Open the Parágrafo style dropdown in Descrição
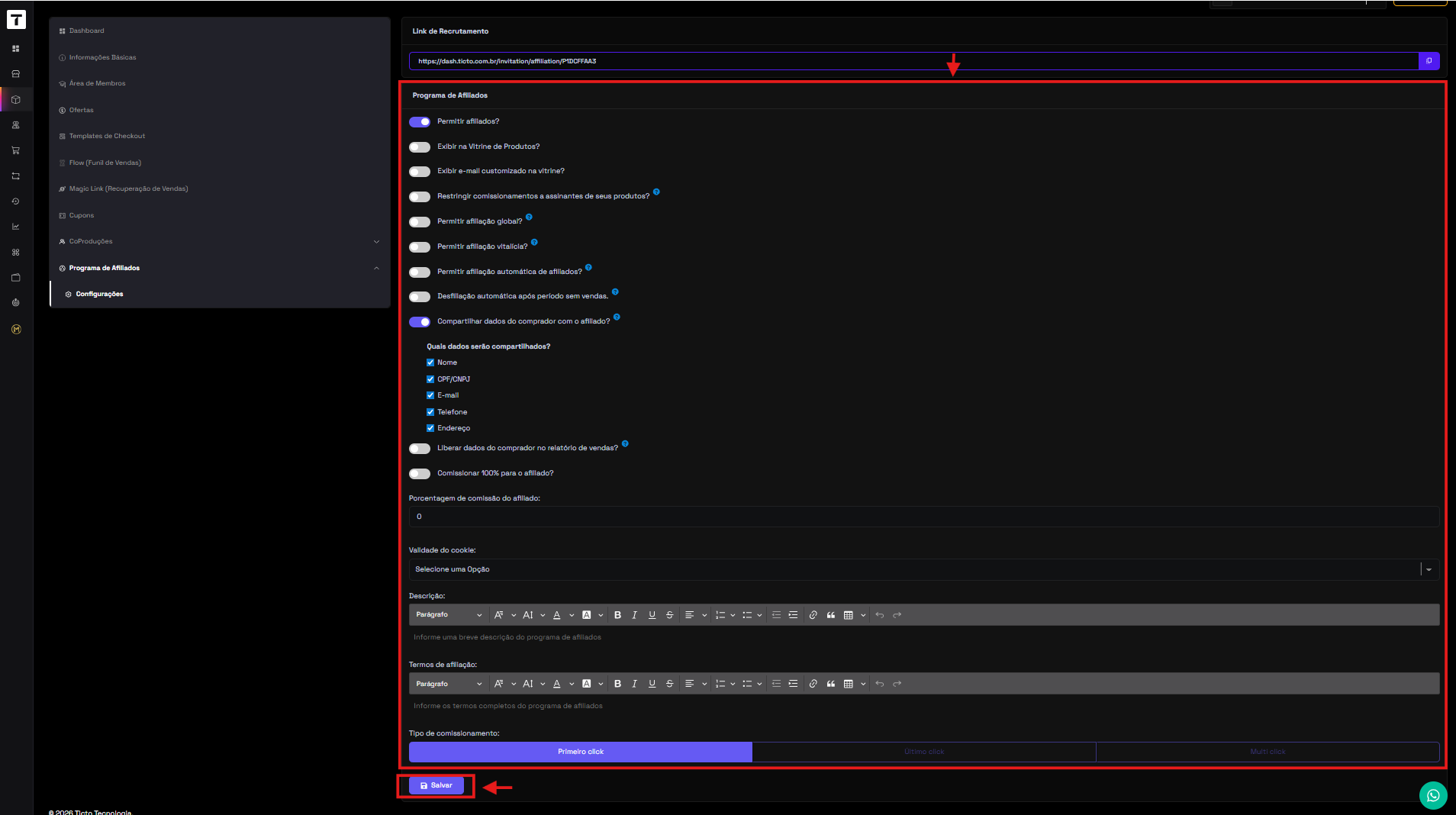 449,615
